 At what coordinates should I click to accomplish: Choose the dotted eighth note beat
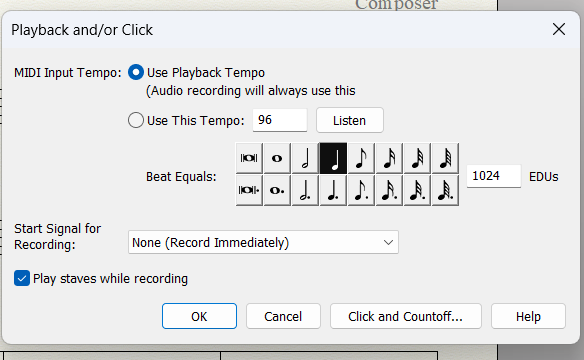(x=361, y=190)
